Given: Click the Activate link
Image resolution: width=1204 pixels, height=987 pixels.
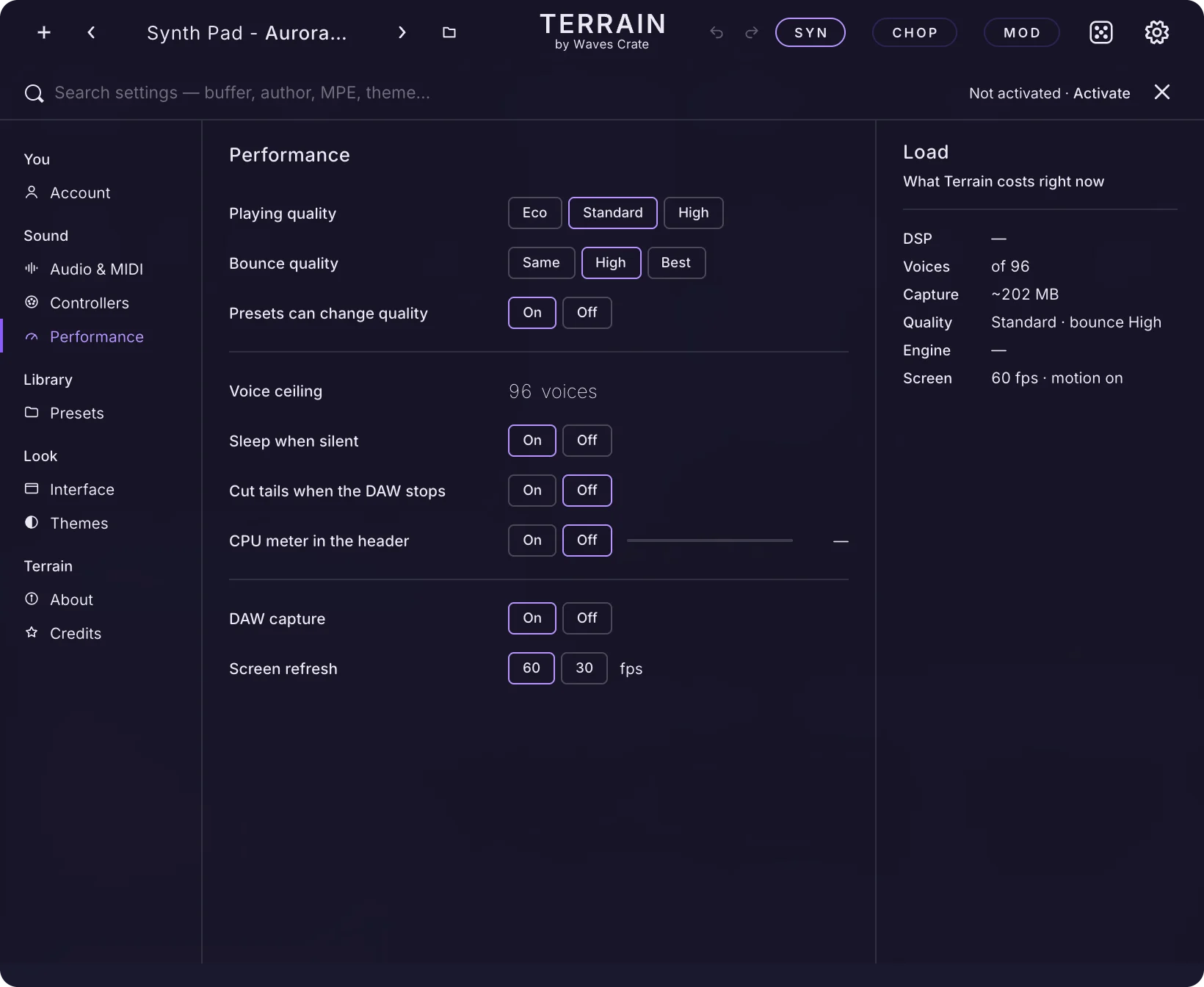Looking at the screenshot, I should 1101,93.
